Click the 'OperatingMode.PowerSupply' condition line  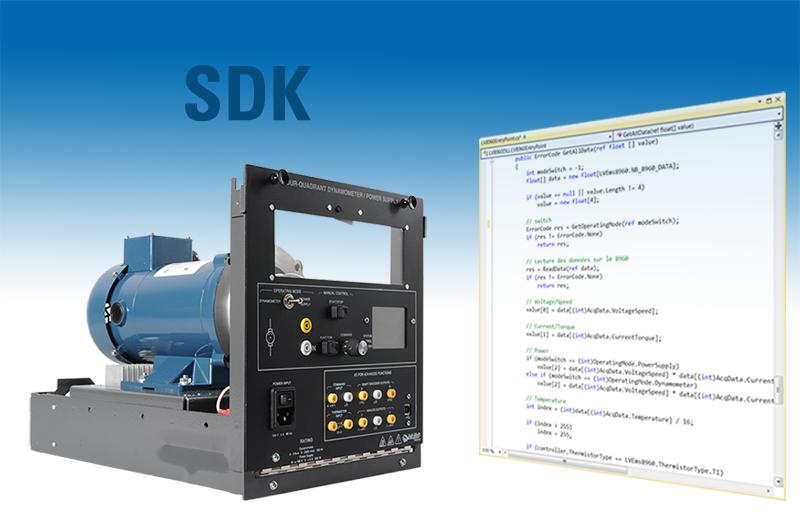(603, 362)
